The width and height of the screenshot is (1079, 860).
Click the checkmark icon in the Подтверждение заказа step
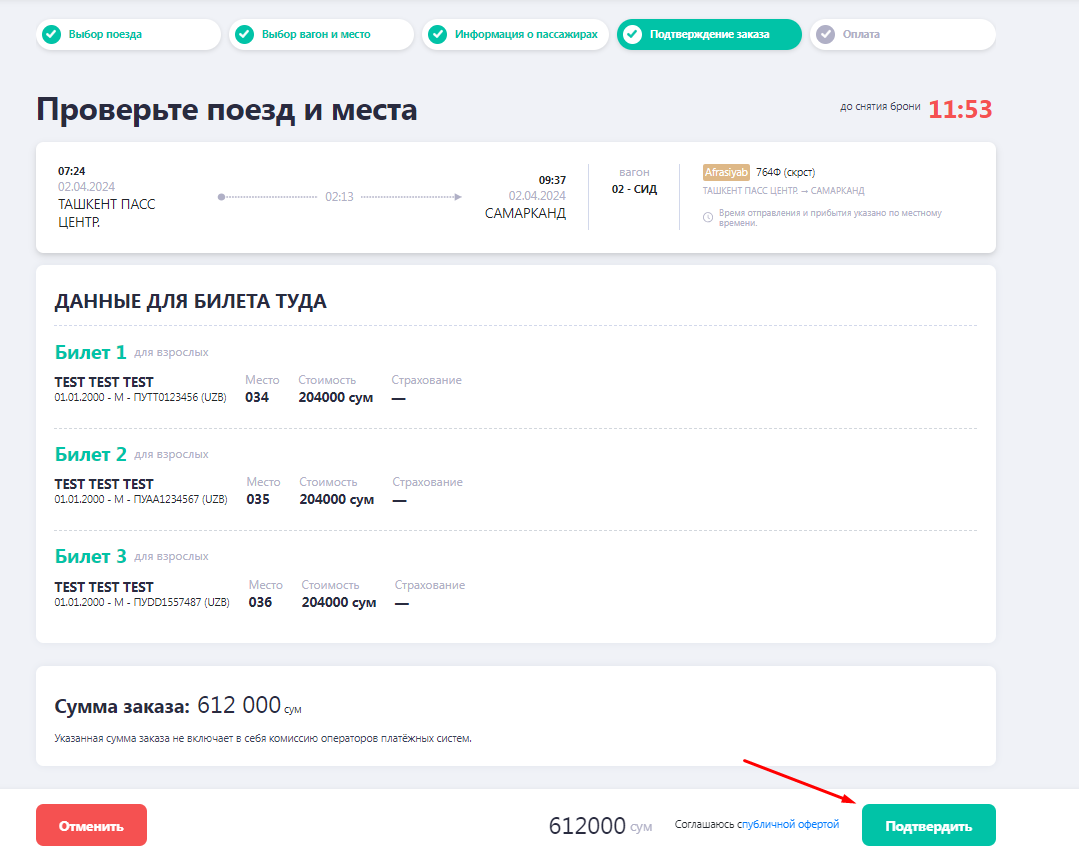tap(632, 34)
